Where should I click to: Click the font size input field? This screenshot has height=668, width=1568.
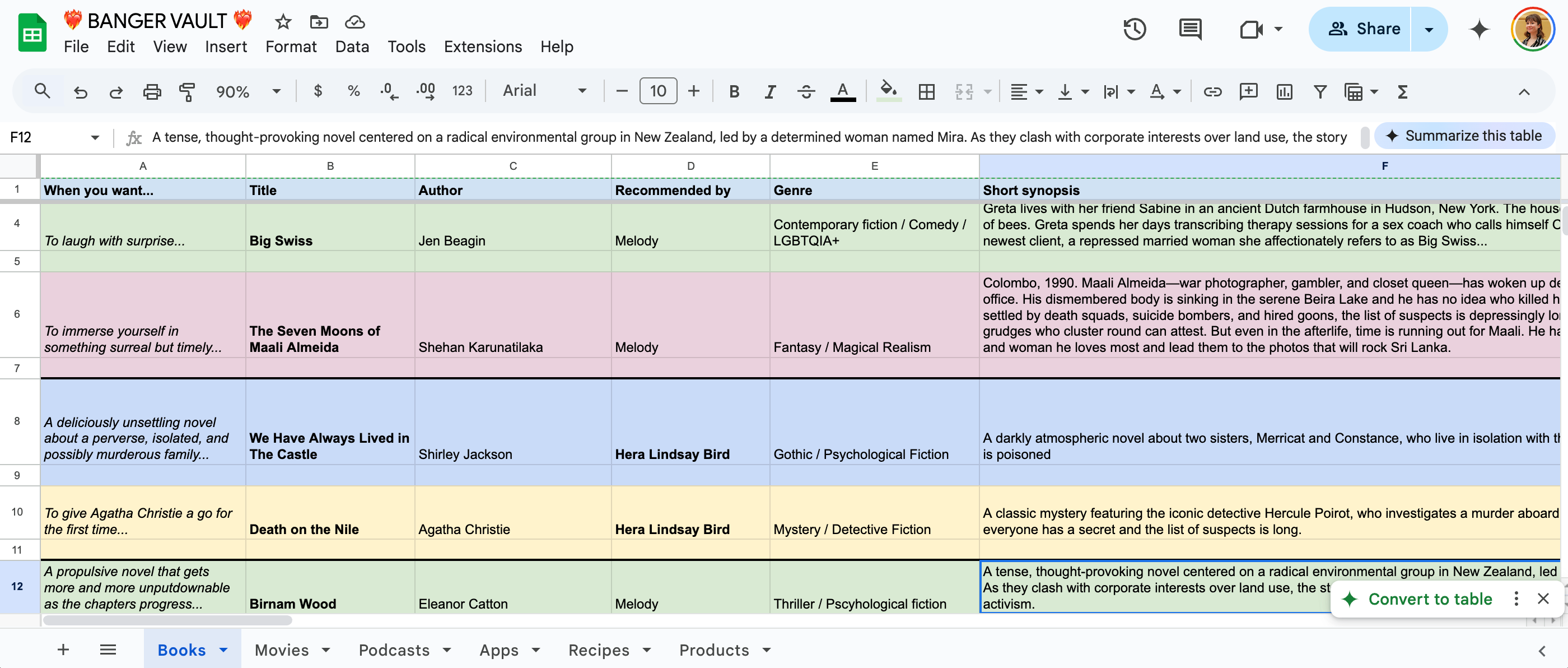pyautogui.click(x=657, y=91)
